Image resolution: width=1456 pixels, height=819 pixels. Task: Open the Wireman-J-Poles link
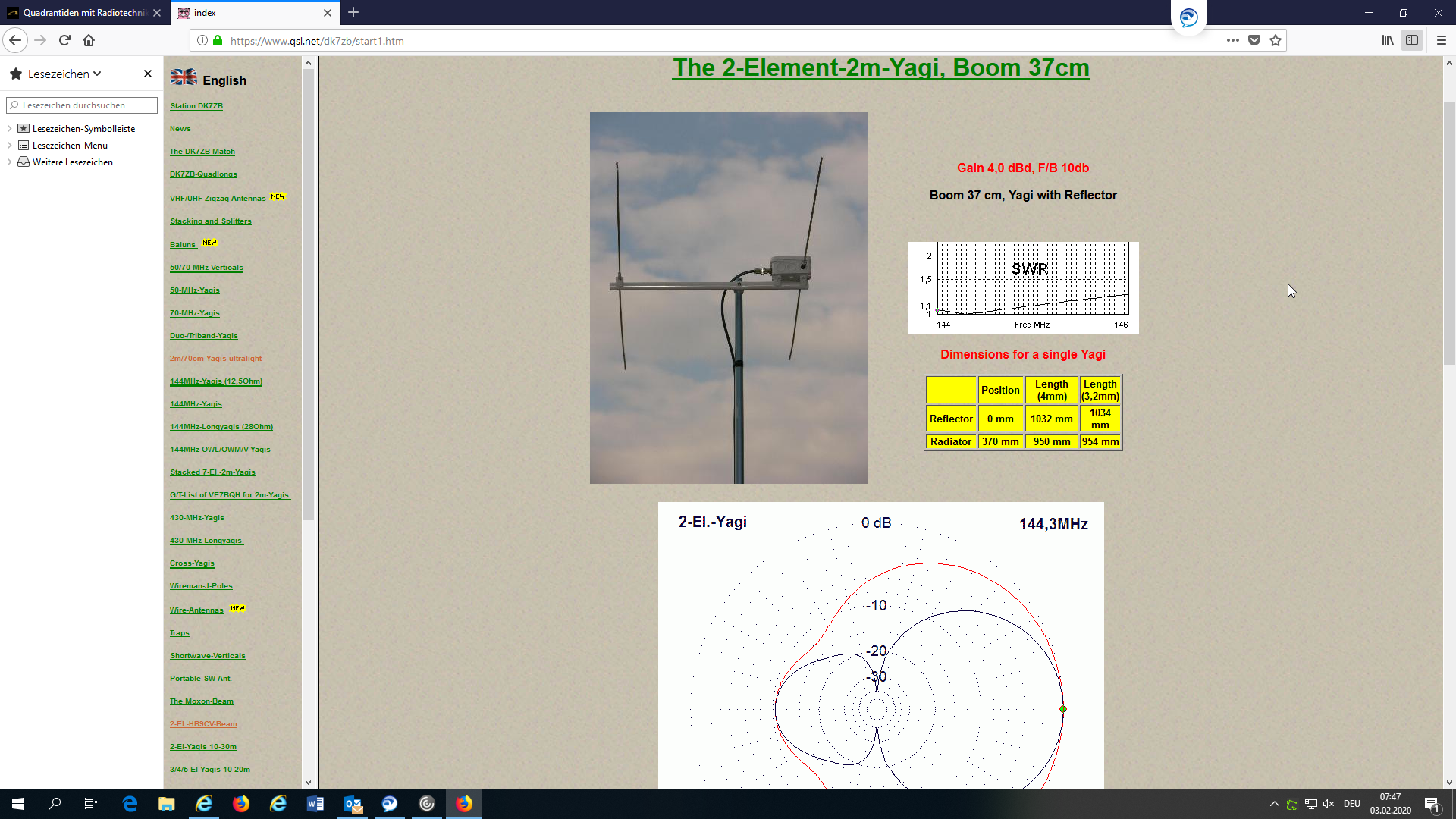tap(201, 586)
